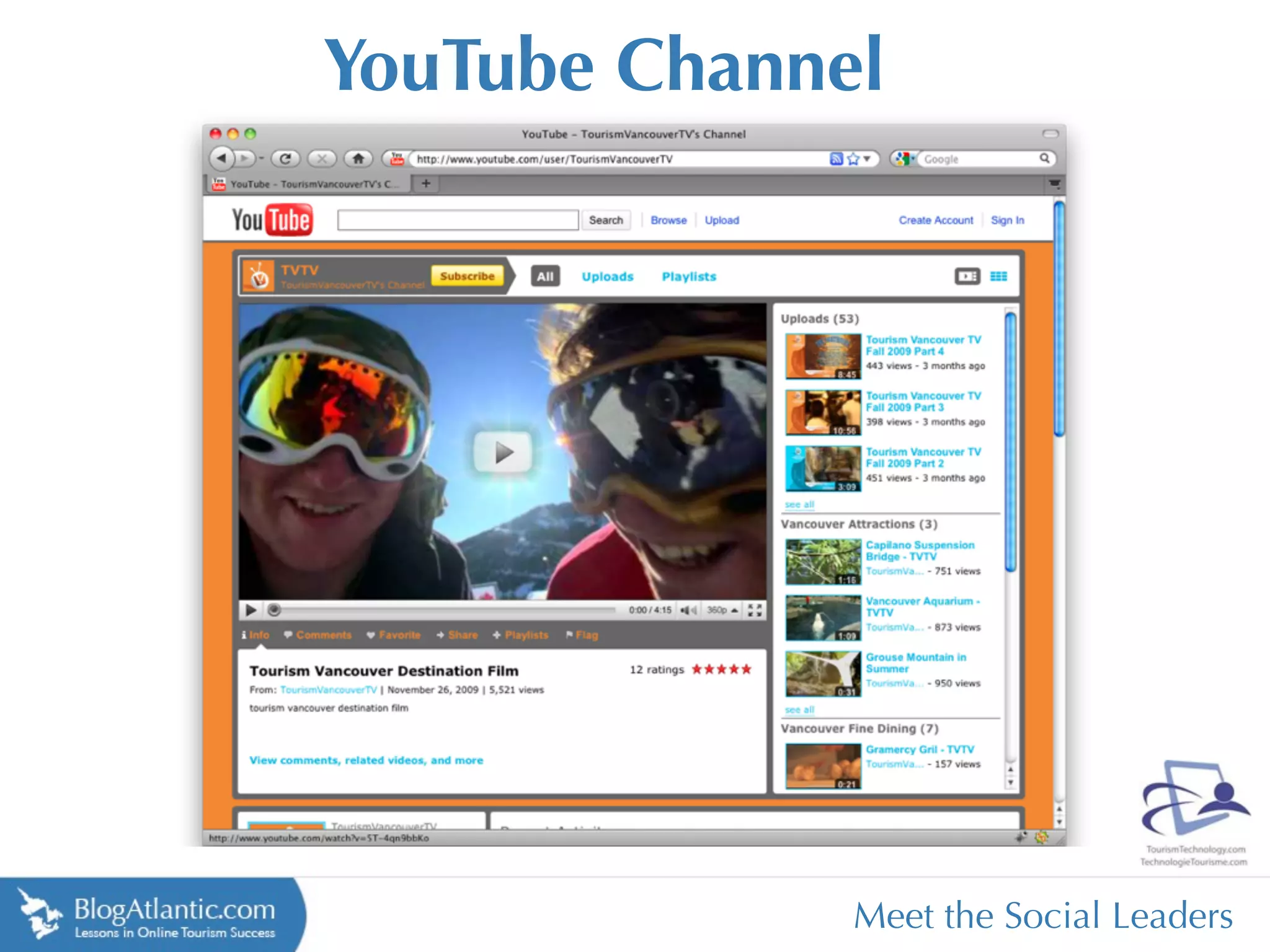Click the browser Back button

point(221,159)
